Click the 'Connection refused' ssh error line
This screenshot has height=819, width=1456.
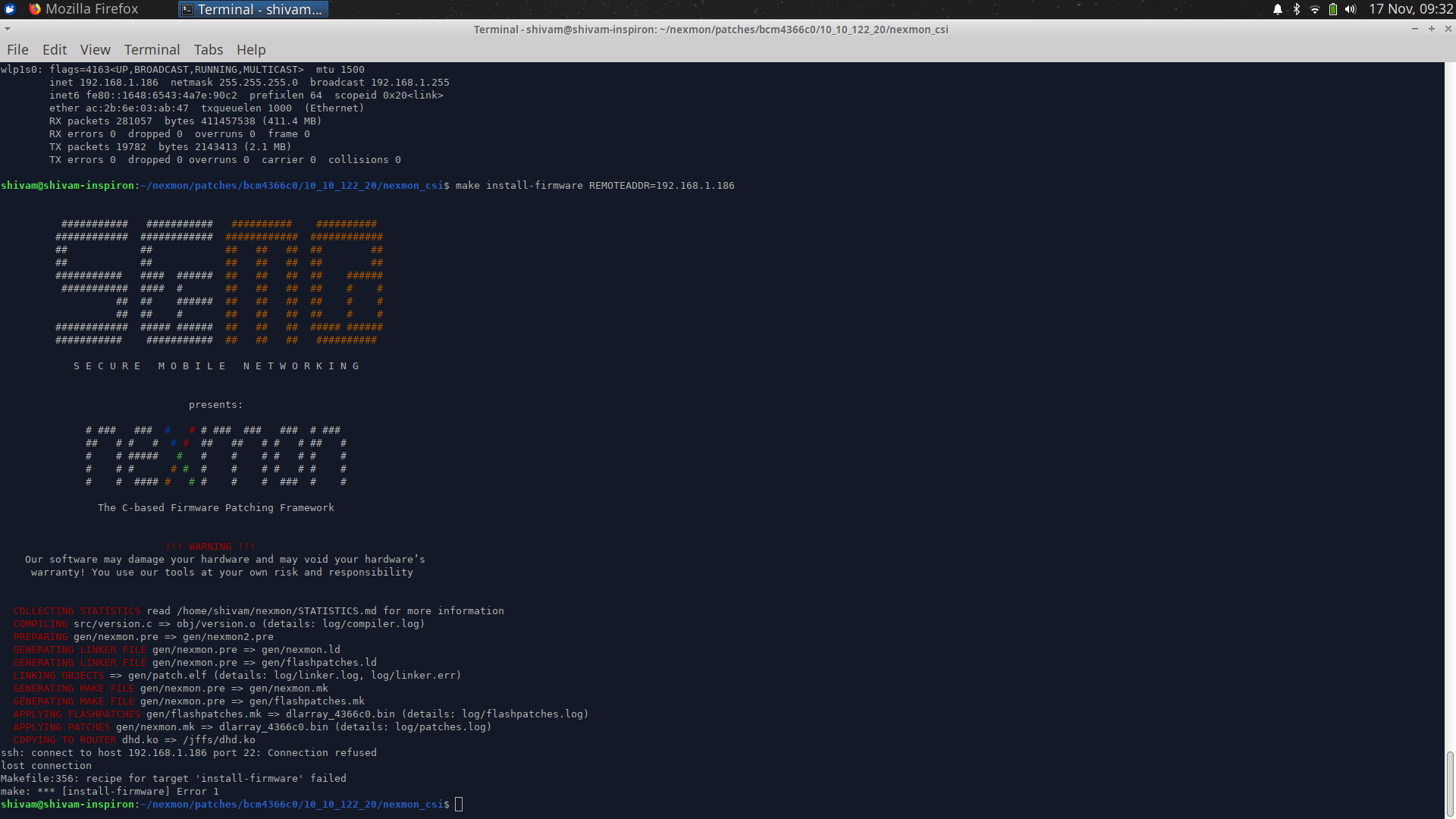[189, 753]
